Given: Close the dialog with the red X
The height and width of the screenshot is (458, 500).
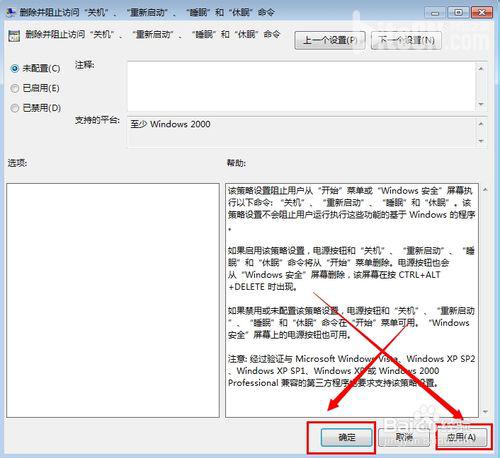Looking at the screenshot, I should (482, 13).
